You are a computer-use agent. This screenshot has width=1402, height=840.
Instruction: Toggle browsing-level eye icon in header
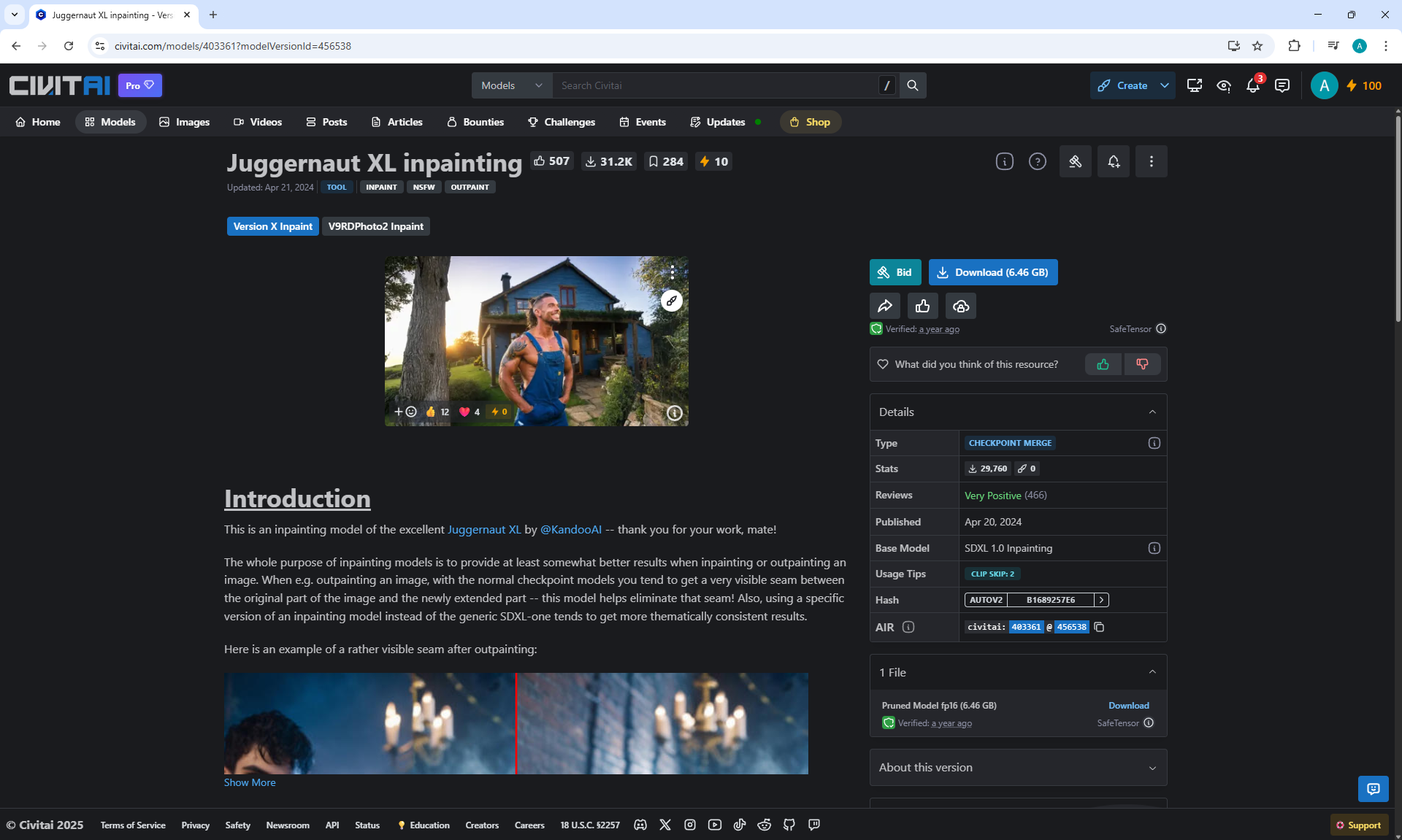pyautogui.click(x=1224, y=86)
